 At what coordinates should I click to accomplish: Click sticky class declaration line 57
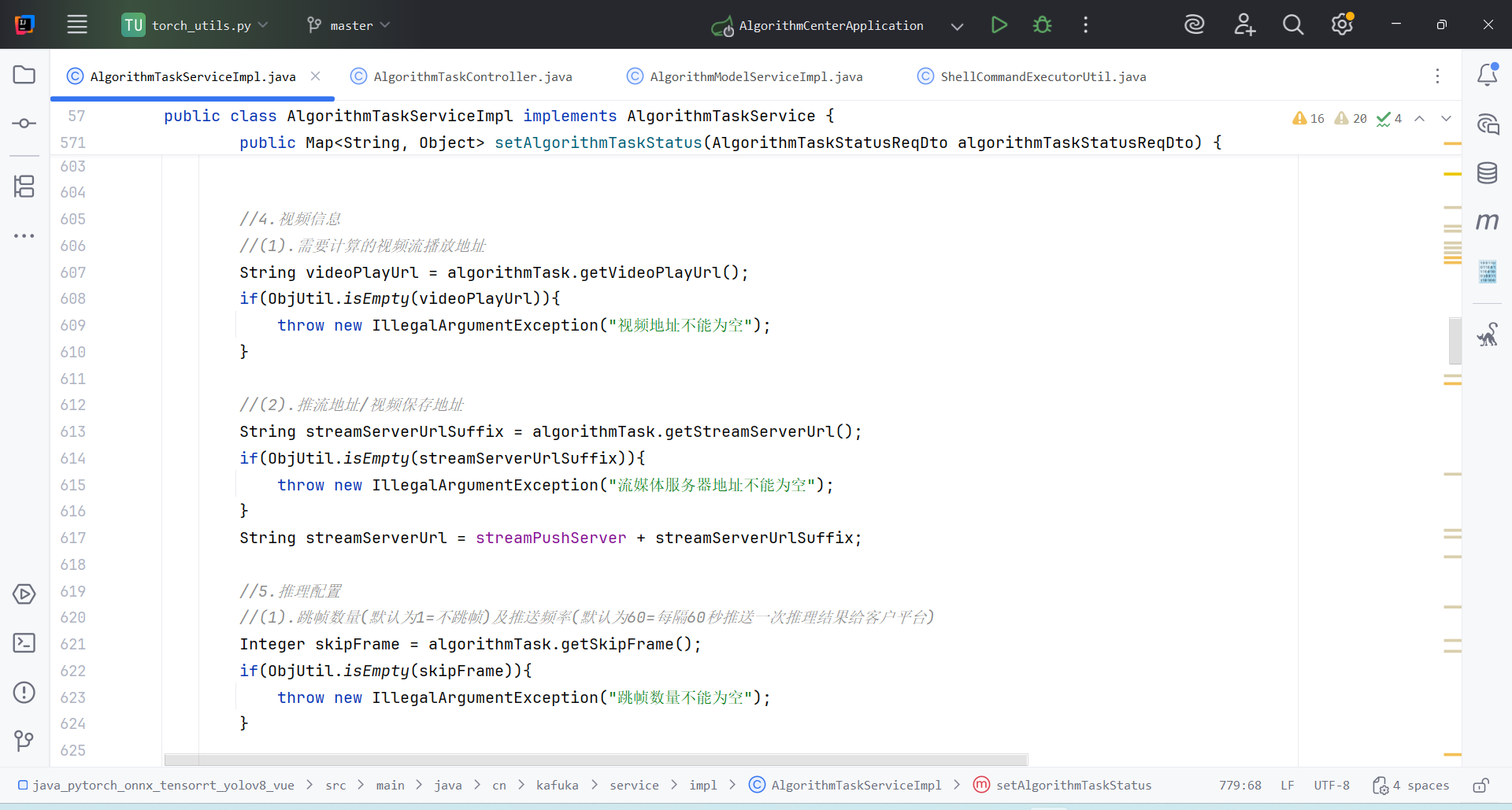pyautogui.click(x=499, y=116)
